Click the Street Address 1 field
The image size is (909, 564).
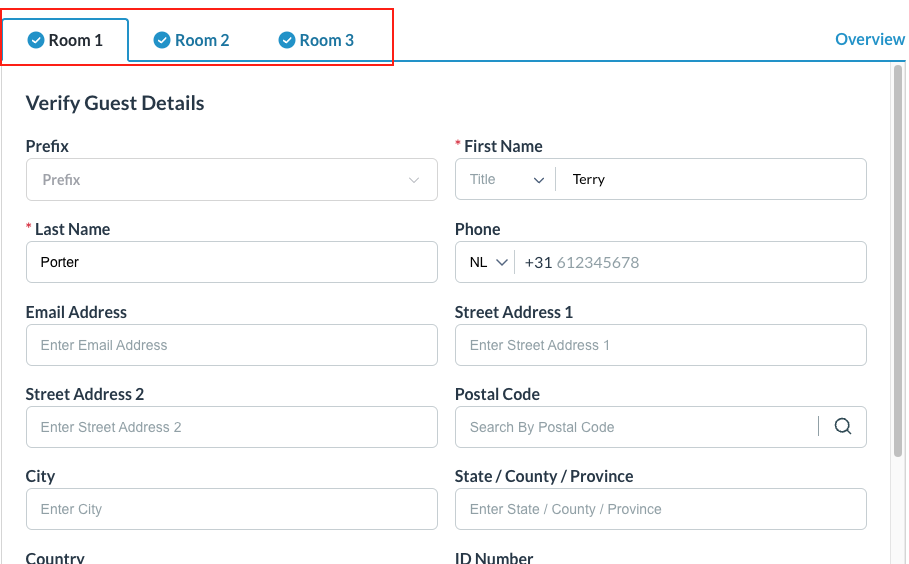point(660,345)
